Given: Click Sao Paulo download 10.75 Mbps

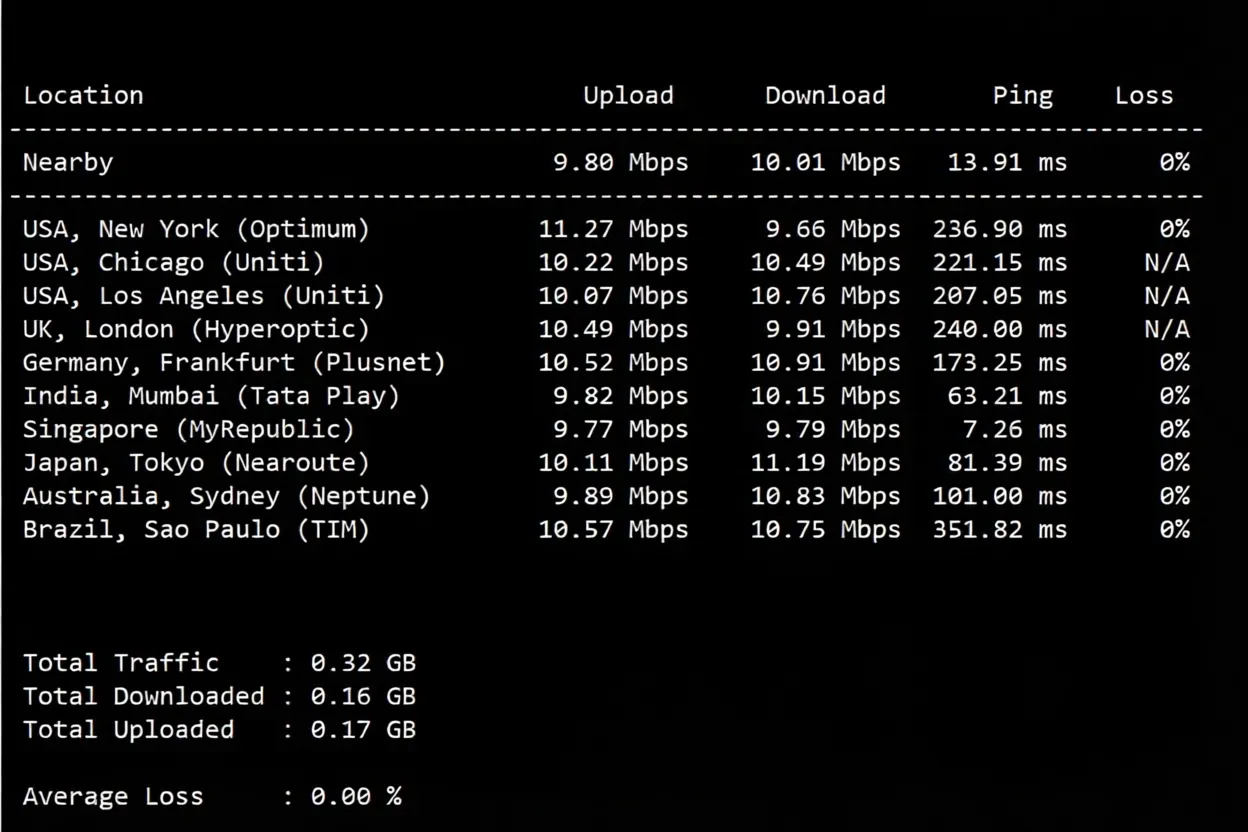Looking at the screenshot, I should click(825, 530).
